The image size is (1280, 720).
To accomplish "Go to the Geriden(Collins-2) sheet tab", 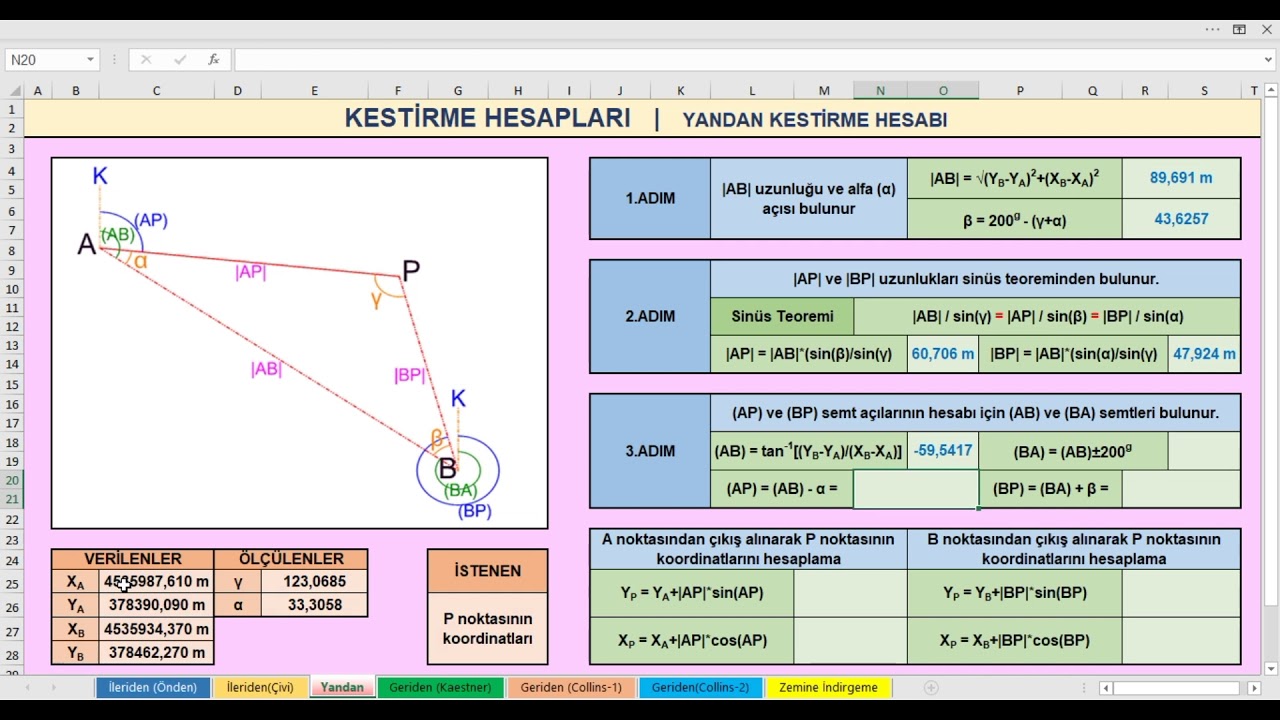I will [x=700, y=688].
